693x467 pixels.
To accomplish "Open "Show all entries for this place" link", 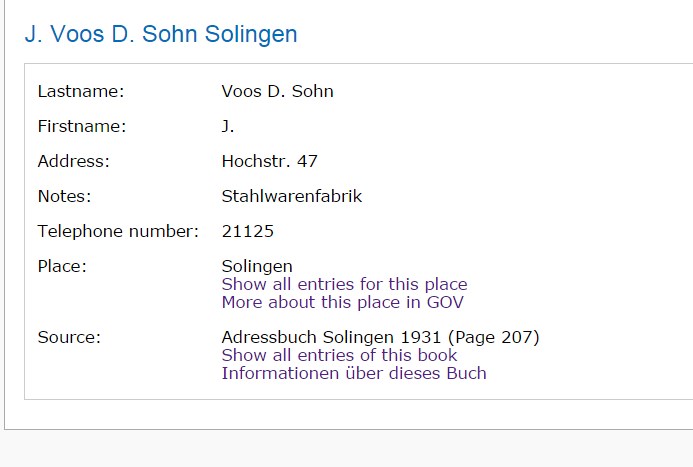I will click(x=344, y=284).
